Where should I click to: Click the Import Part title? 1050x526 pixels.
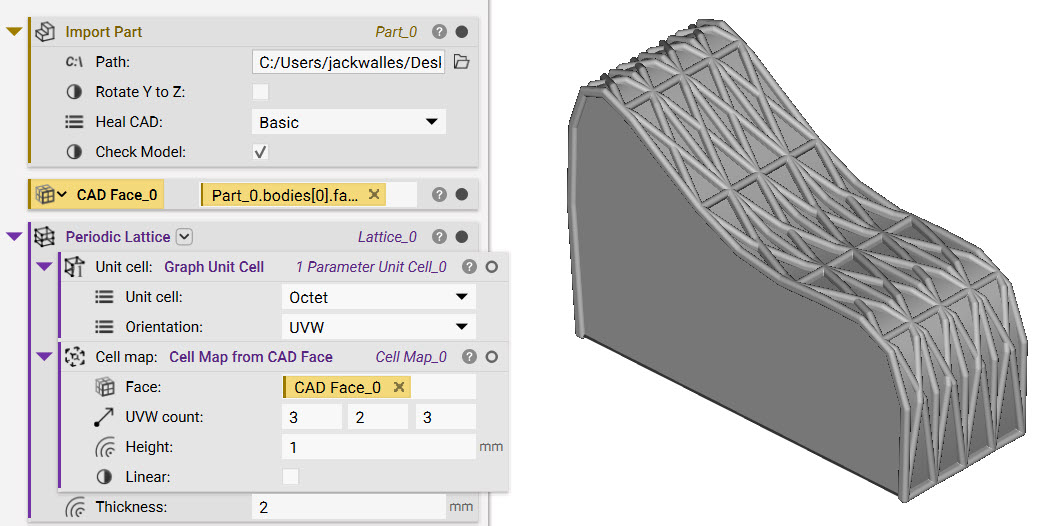[104, 31]
